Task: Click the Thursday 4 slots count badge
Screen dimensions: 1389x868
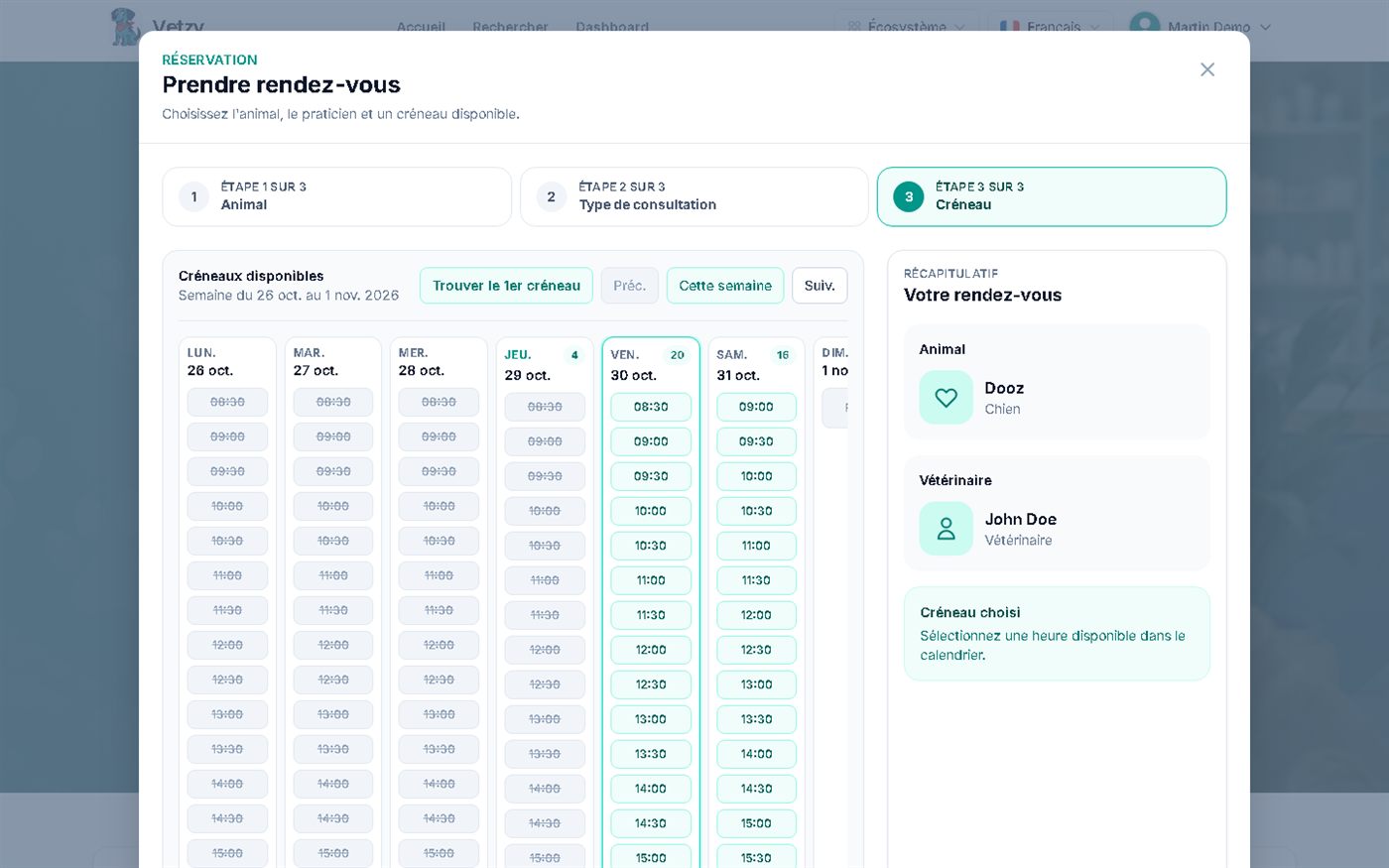Action: [574, 355]
